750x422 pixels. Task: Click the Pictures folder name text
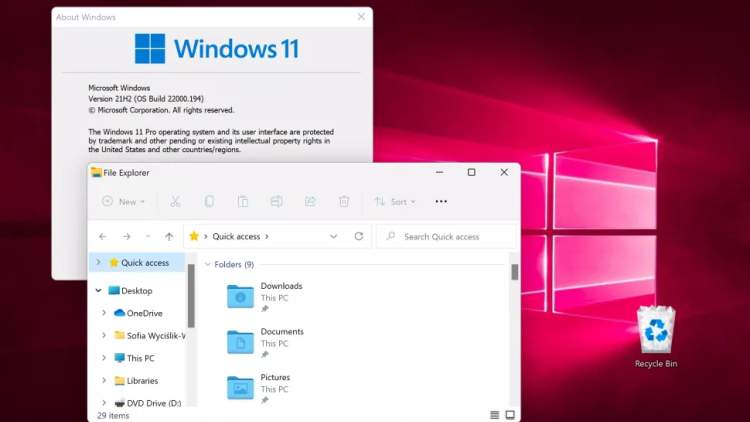pos(275,377)
